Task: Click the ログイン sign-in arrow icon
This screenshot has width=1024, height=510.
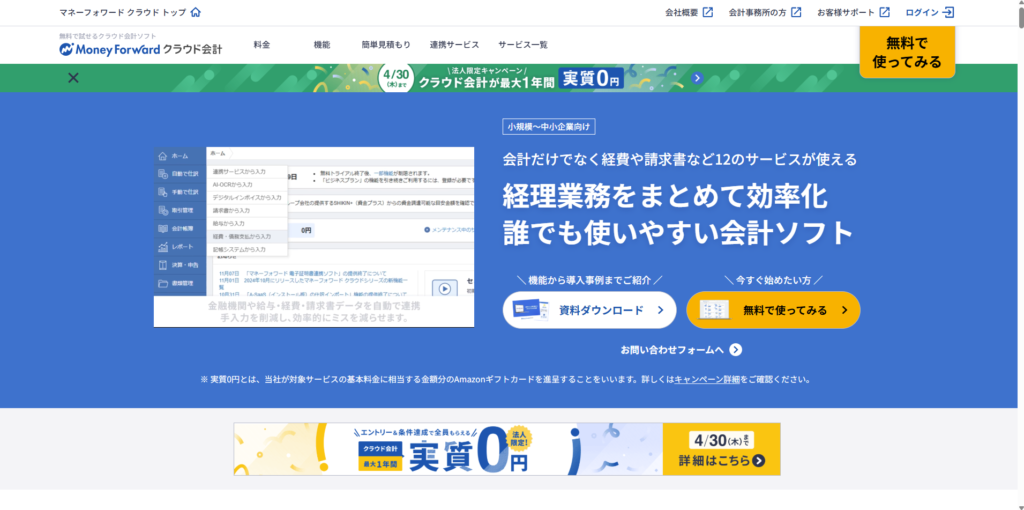Action: tap(948, 13)
